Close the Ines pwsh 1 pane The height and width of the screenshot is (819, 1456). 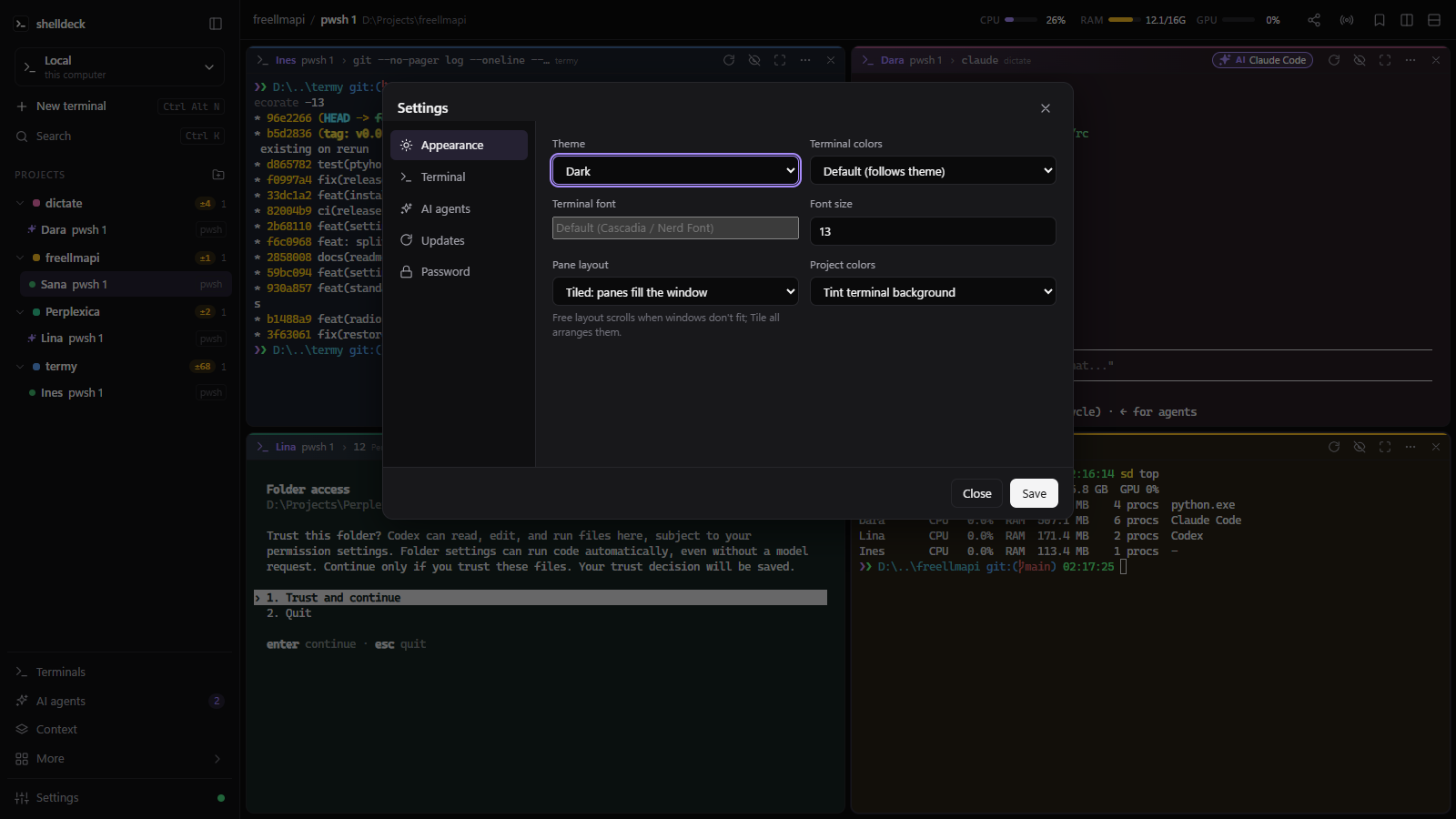pos(831,60)
